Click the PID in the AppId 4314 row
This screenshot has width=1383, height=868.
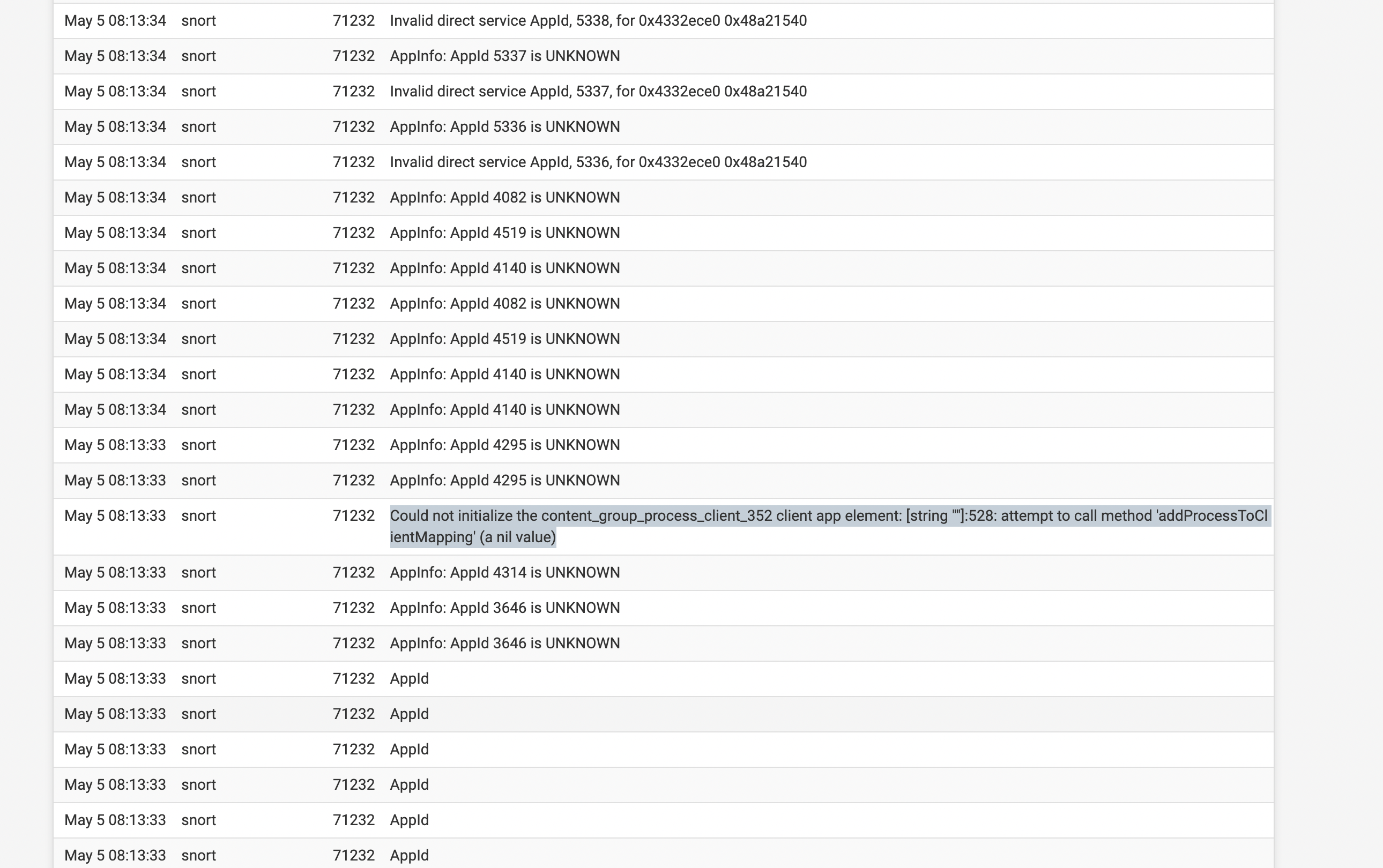tap(353, 572)
